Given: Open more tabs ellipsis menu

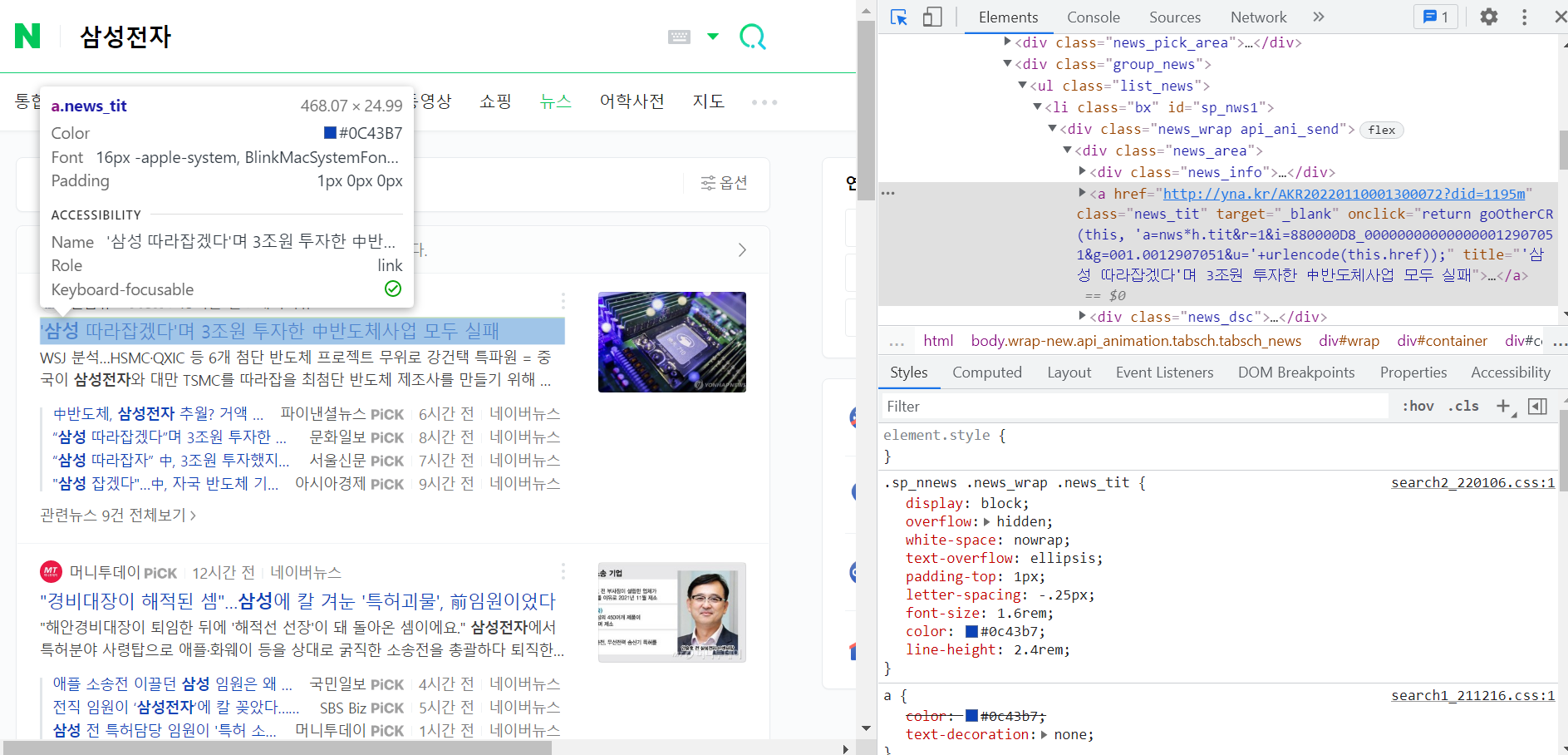Looking at the screenshot, I should coord(764,102).
